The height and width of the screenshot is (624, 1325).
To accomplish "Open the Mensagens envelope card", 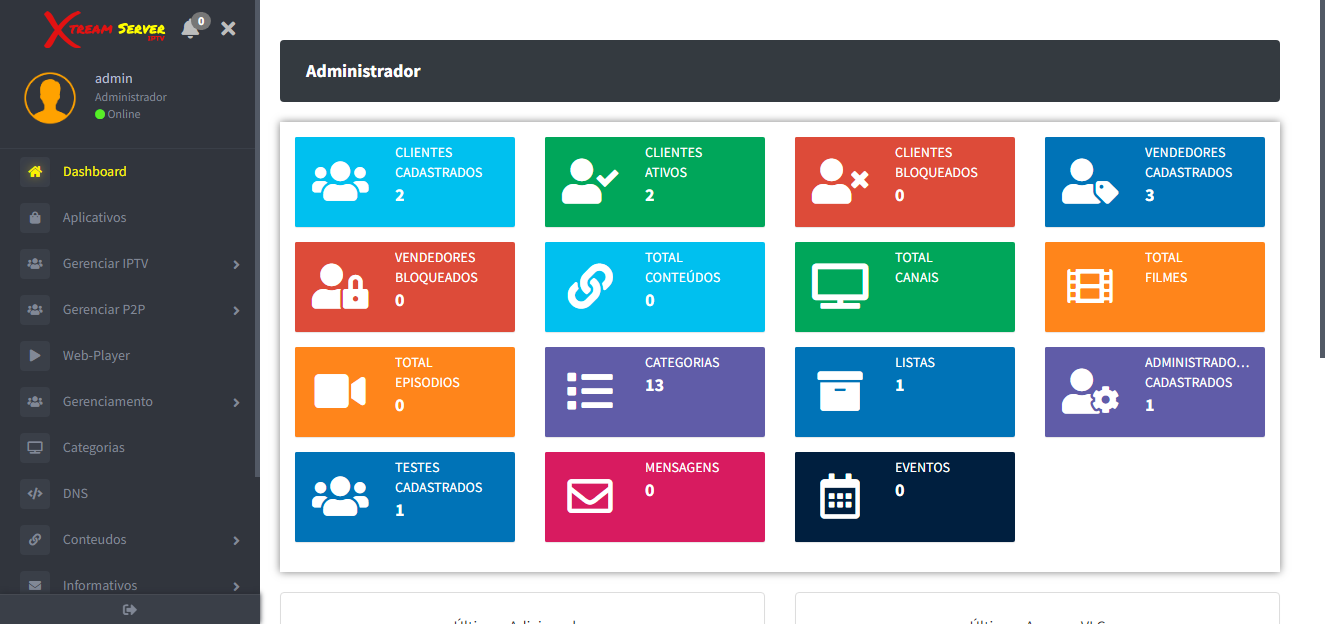I will (654, 497).
